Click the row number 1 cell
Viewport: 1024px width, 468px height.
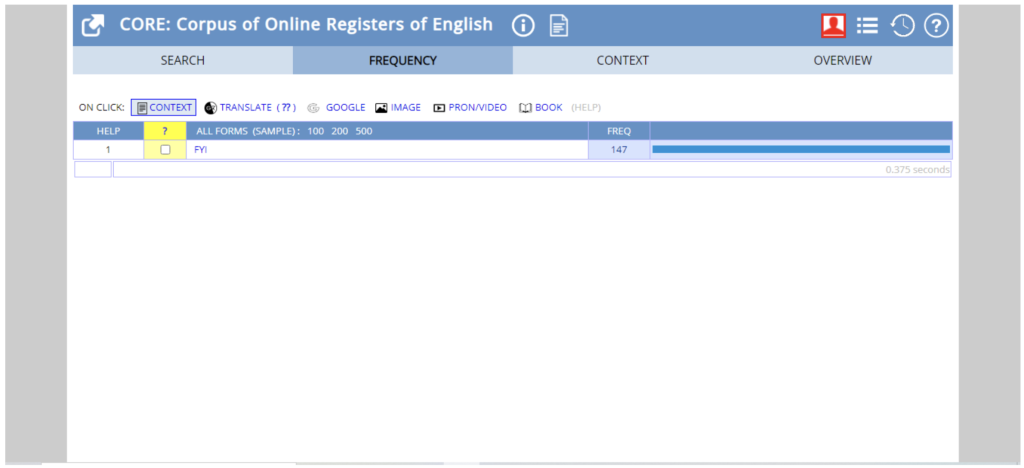[108, 149]
